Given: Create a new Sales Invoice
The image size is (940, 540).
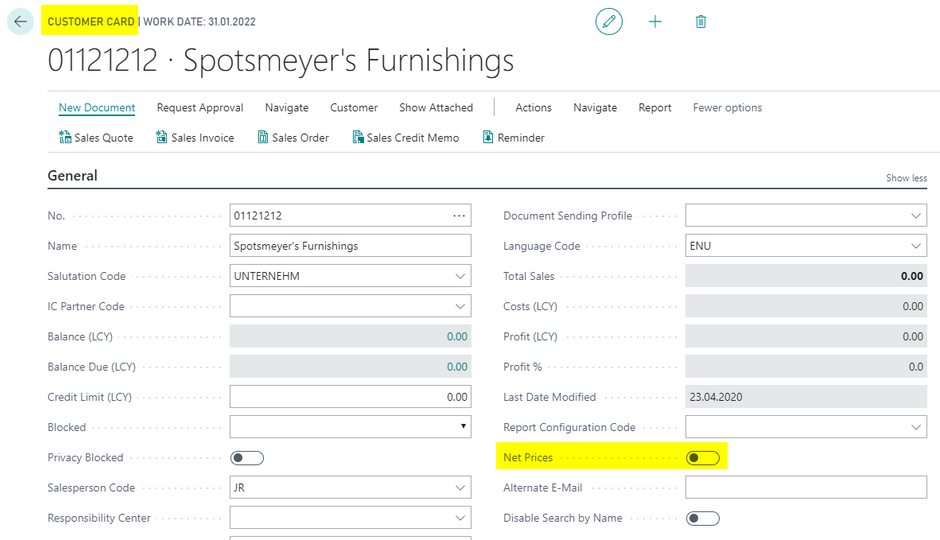Looking at the screenshot, I should (x=195, y=138).
